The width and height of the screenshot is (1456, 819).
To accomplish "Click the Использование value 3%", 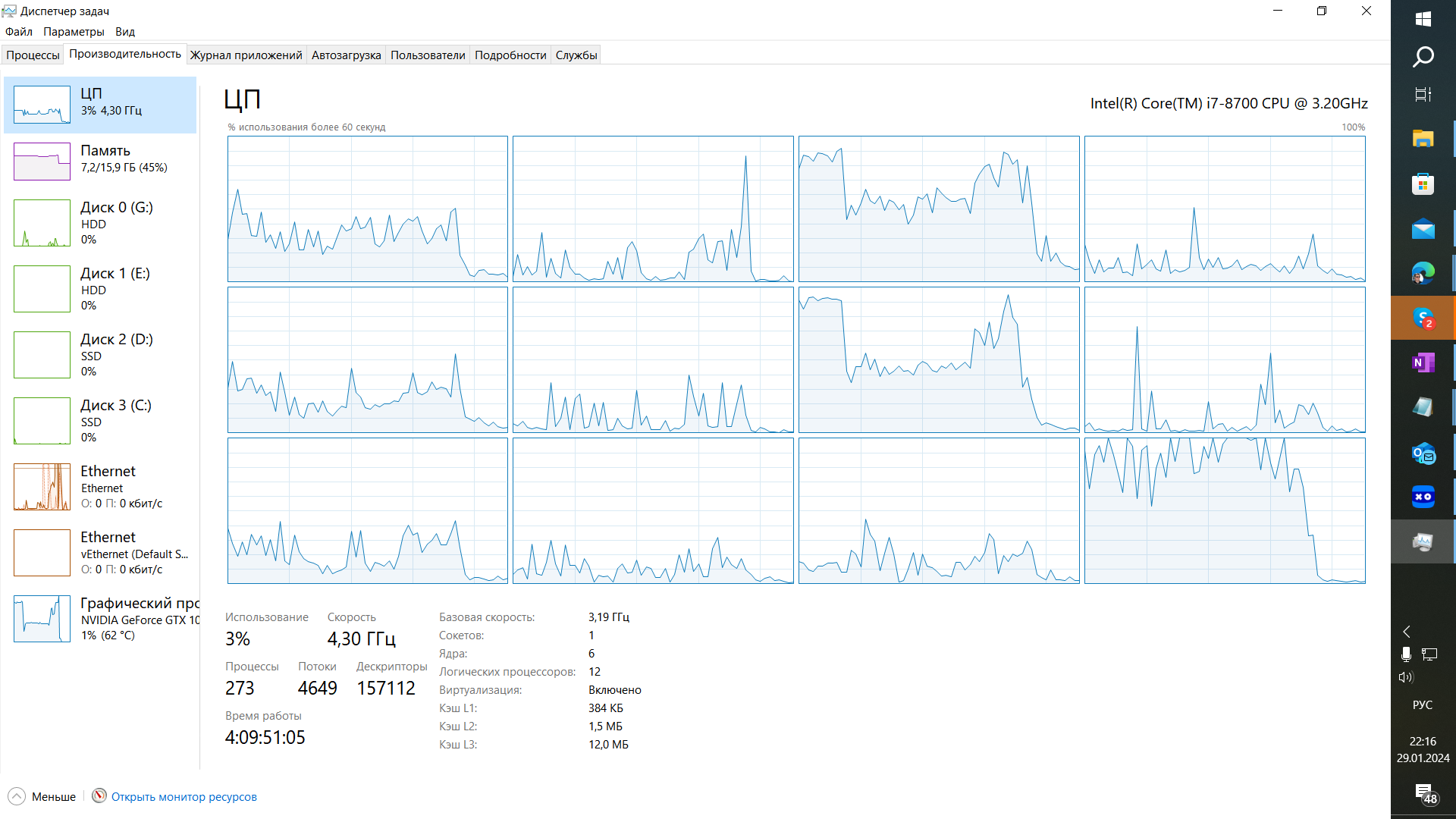I will point(237,639).
